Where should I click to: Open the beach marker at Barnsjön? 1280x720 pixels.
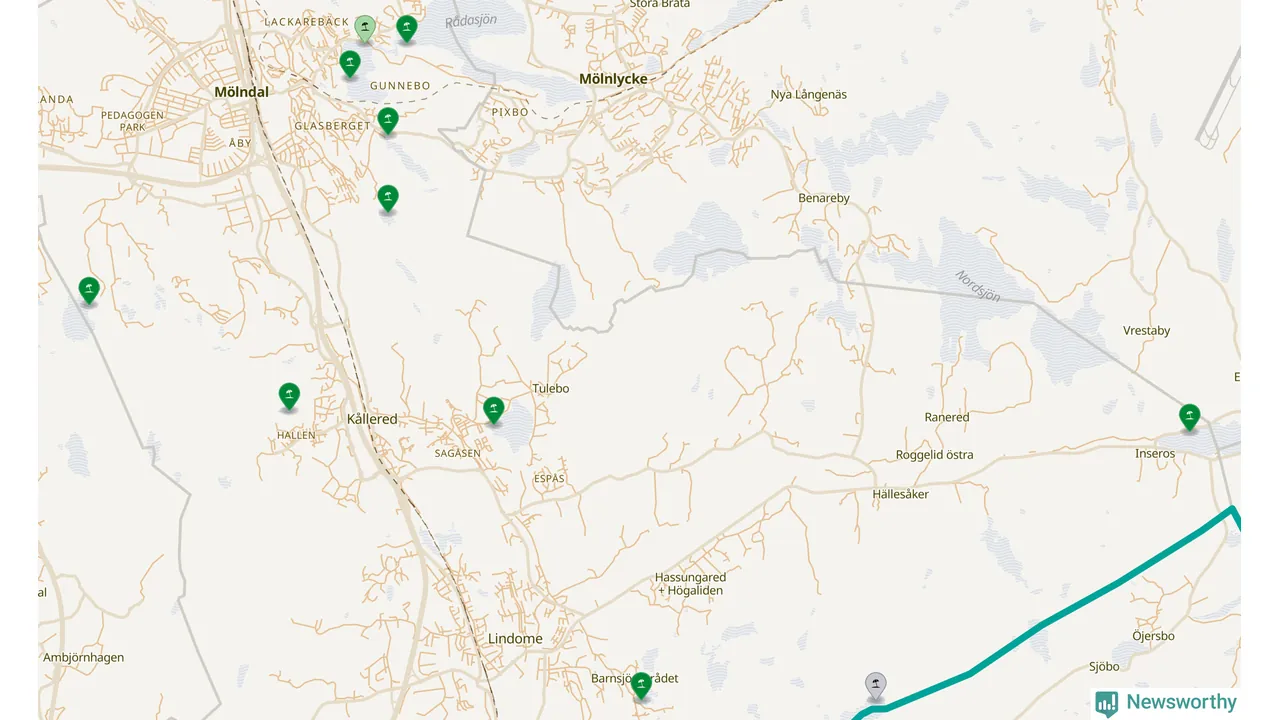[x=642, y=685]
